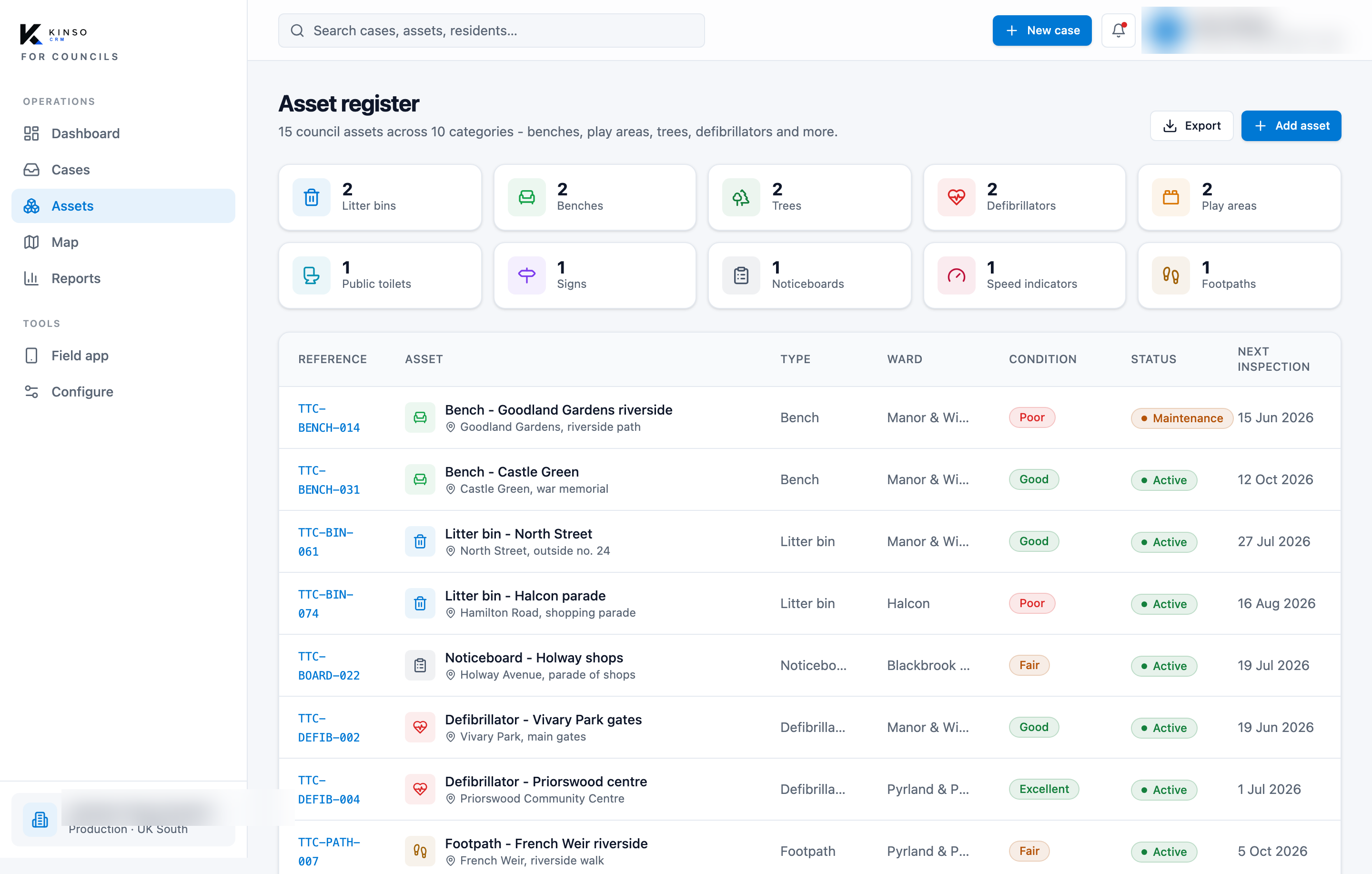Click the Benches category icon
1372x874 pixels.
click(x=526, y=197)
